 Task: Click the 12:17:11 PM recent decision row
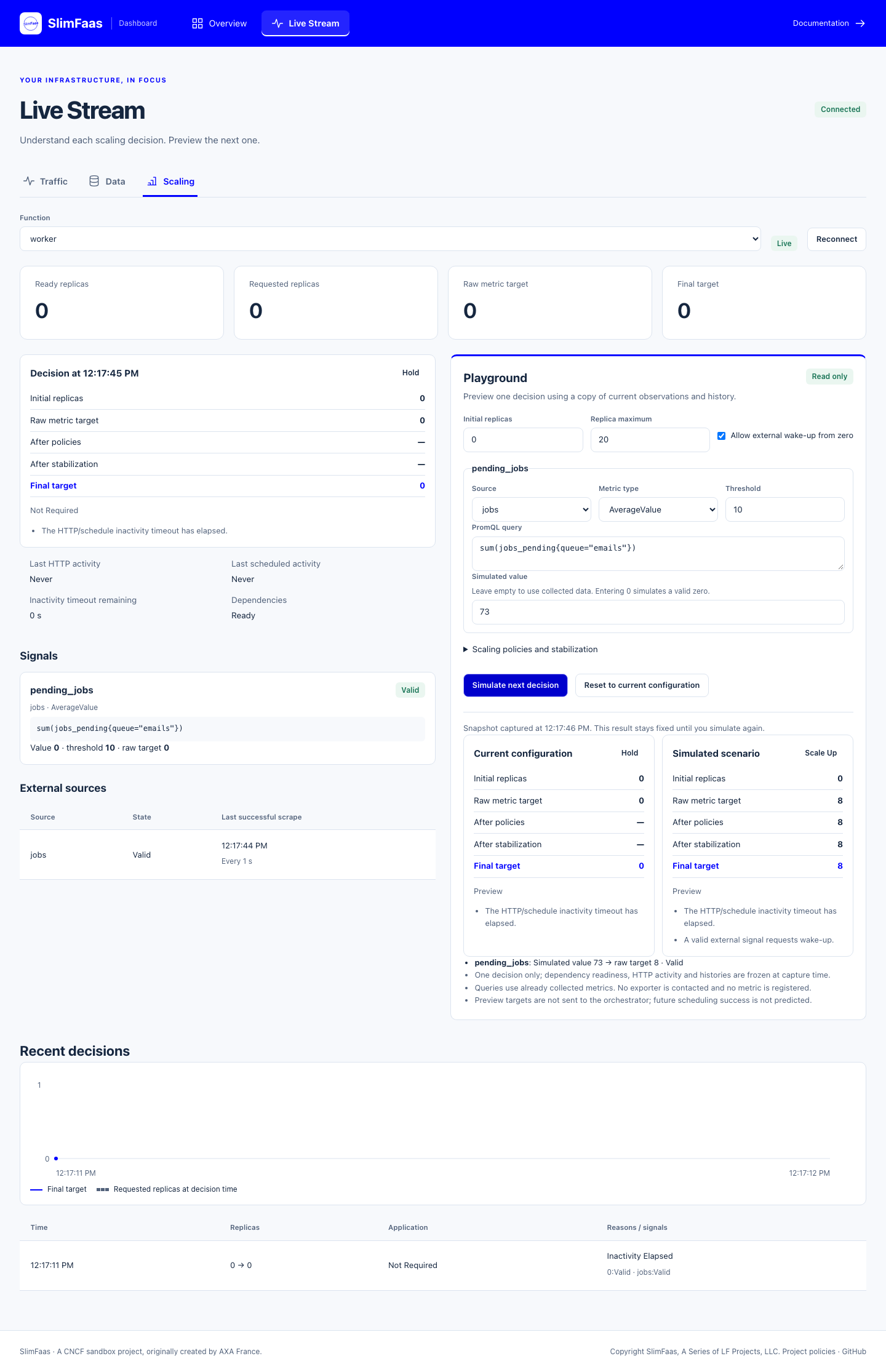pyautogui.click(x=443, y=1265)
